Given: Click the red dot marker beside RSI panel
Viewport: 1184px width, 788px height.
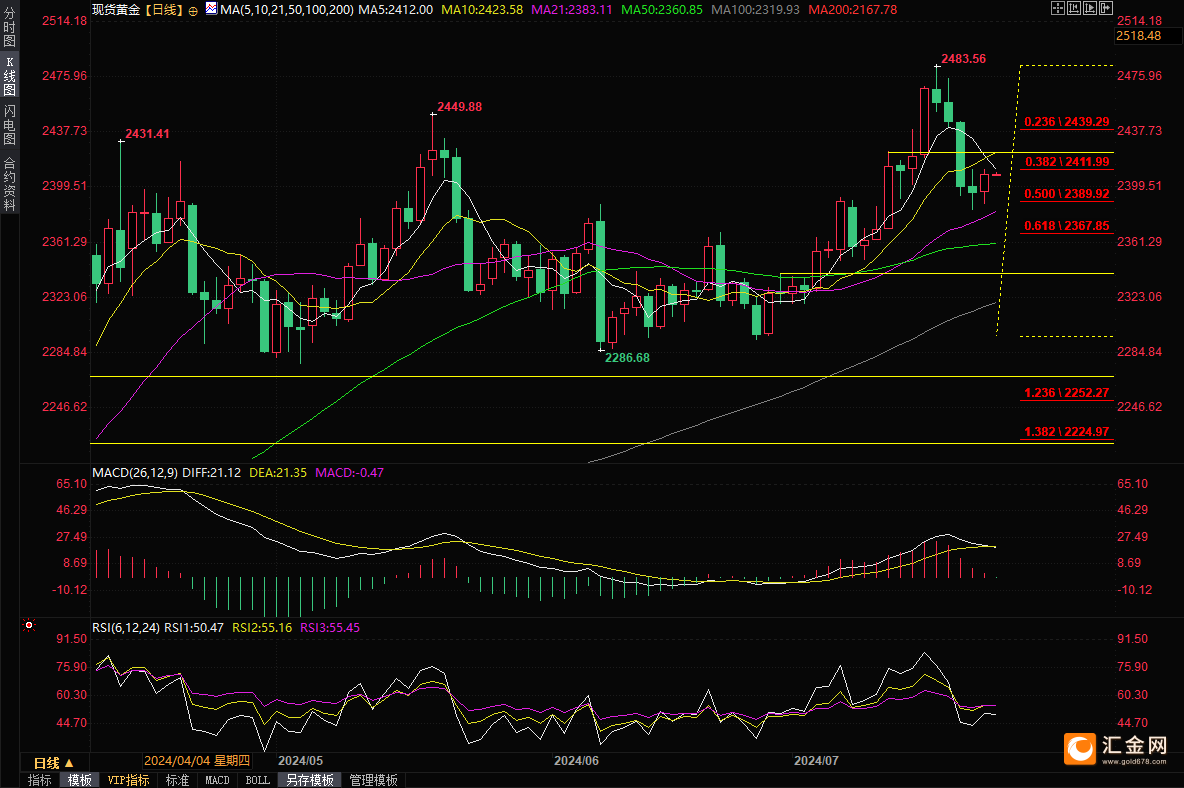Looking at the screenshot, I should tap(29, 625).
